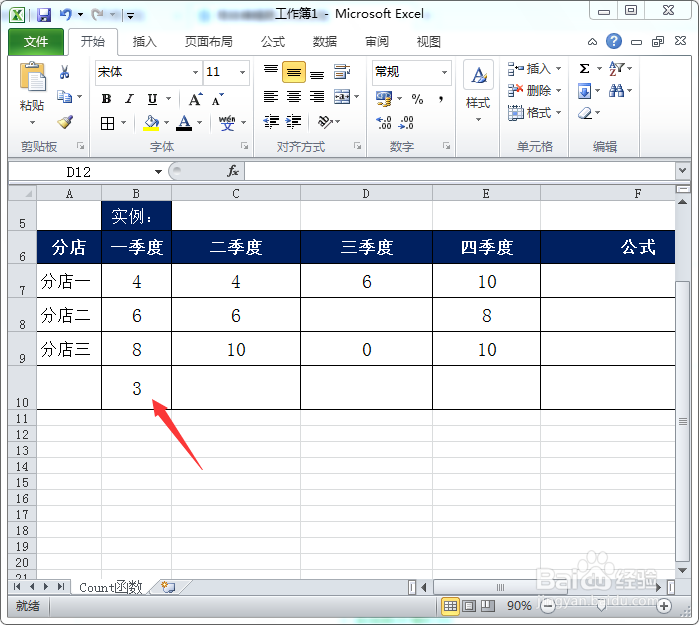Click the Delete cells button

tap(529, 90)
